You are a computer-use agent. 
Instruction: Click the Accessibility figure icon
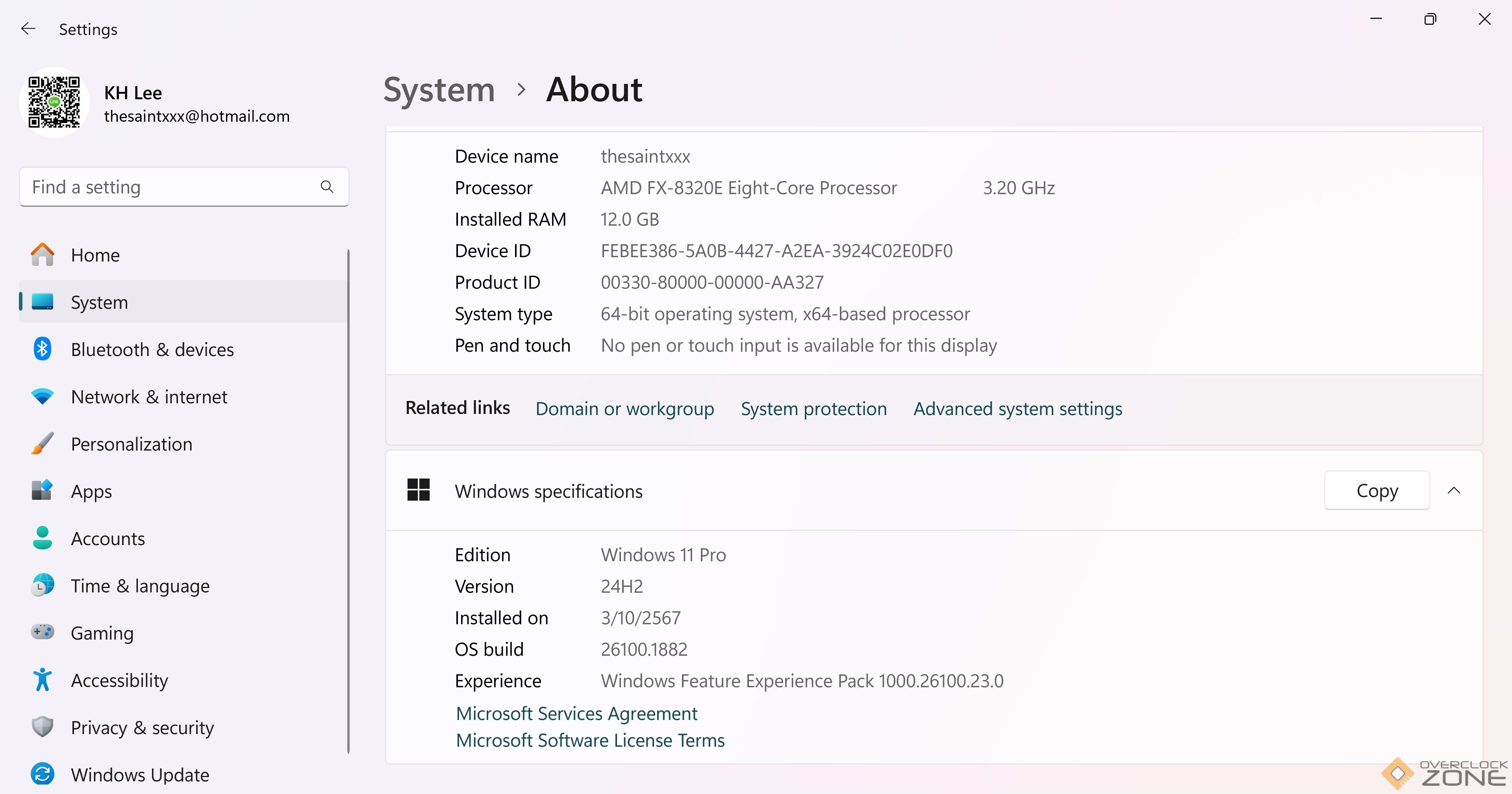[x=42, y=679]
